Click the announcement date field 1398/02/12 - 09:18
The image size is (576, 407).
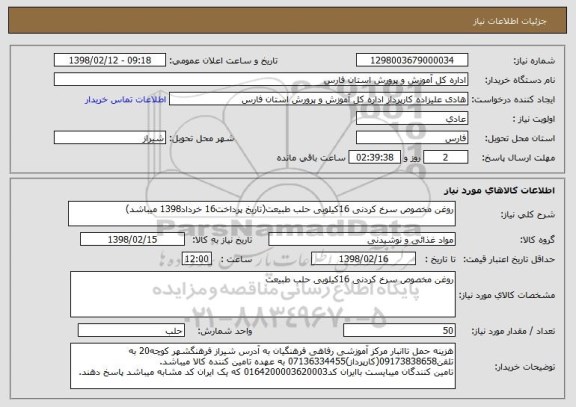coord(110,60)
